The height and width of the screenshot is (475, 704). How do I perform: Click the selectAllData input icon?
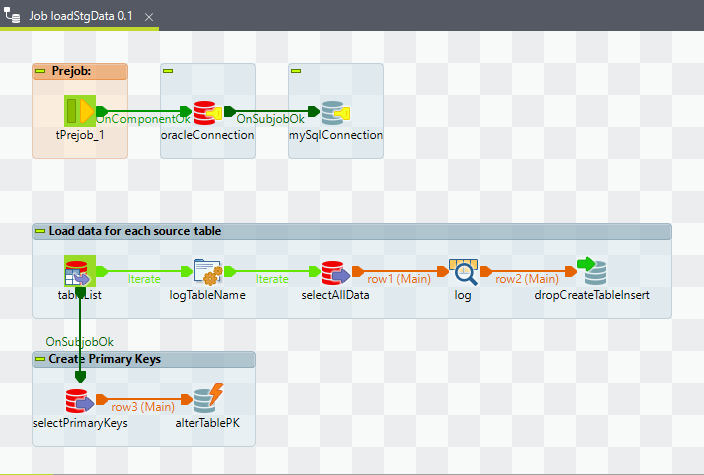coord(335,271)
